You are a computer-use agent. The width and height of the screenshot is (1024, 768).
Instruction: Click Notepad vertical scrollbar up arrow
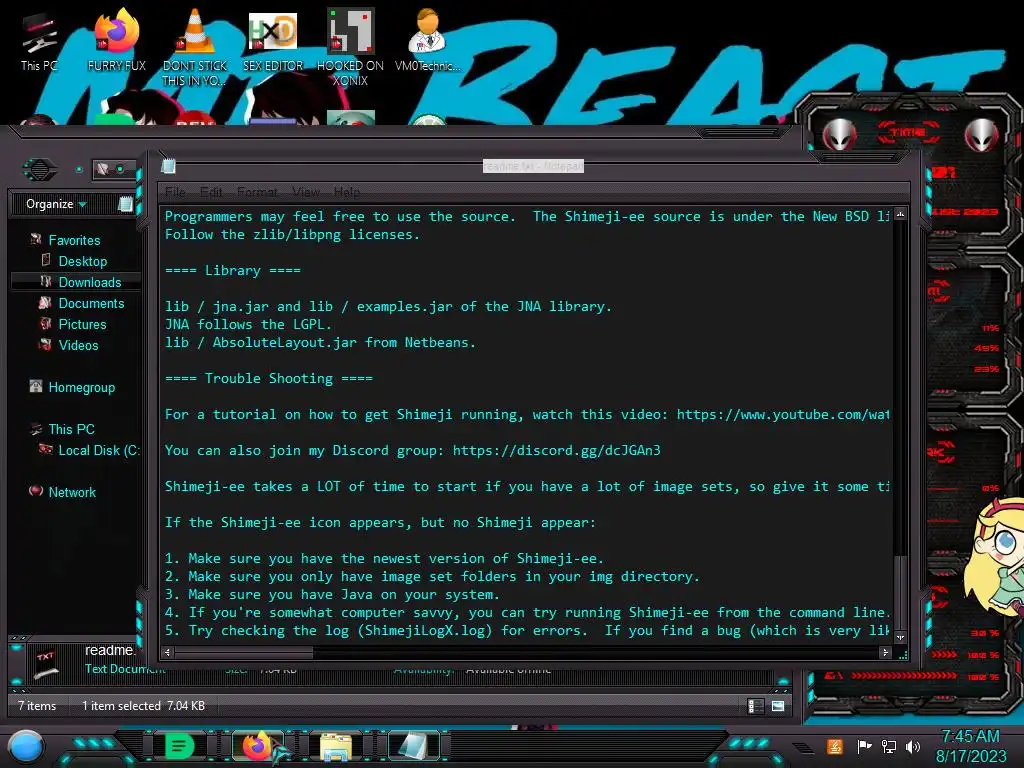point(901,214)
